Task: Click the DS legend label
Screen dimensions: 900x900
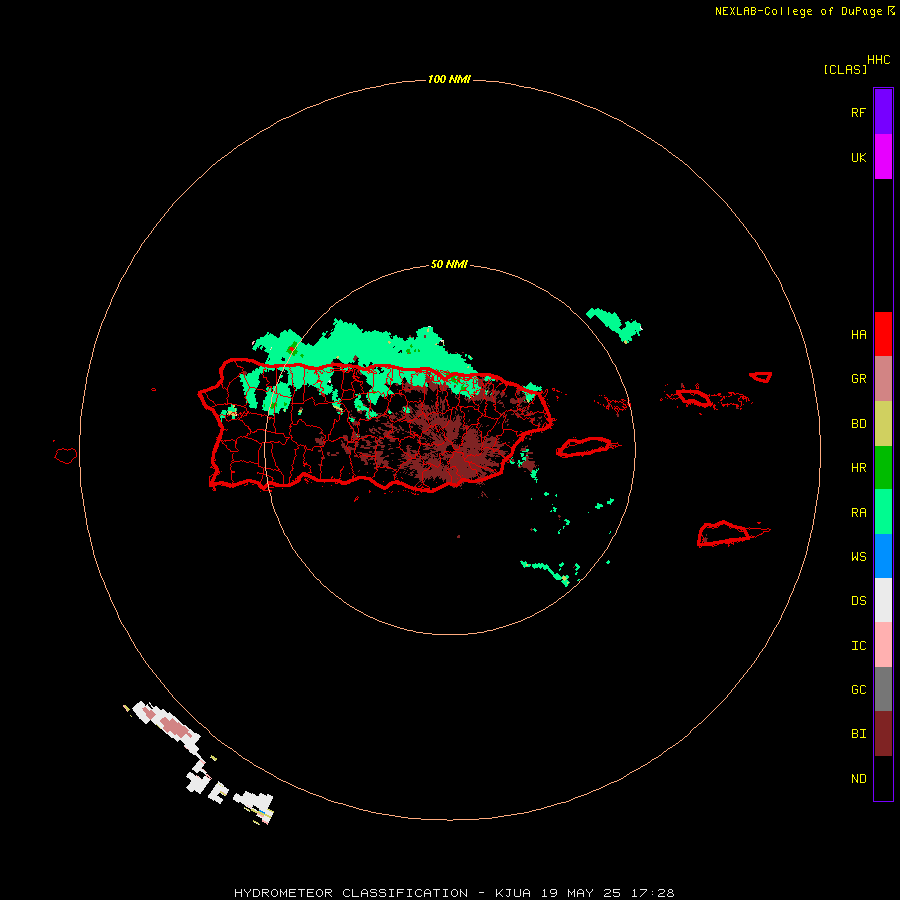Action: click(x=858, y=600)
